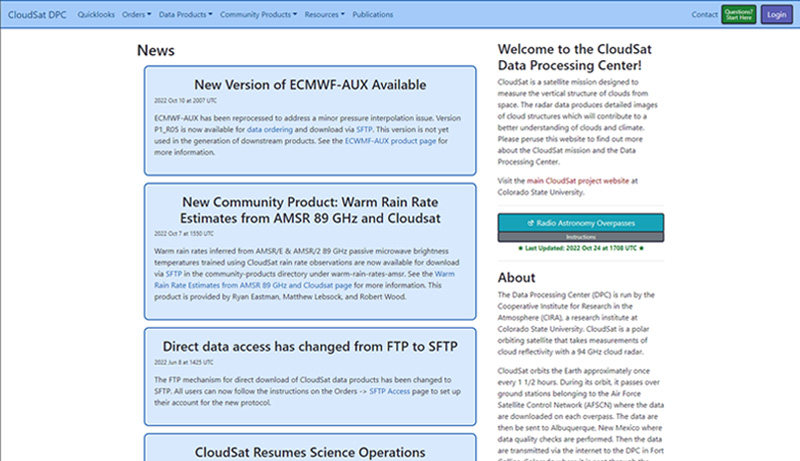Image resolution: width=800 pixels, height=461 pixels.
Task: Expand the Data Products dropdown menu
Action: point(185,15)
